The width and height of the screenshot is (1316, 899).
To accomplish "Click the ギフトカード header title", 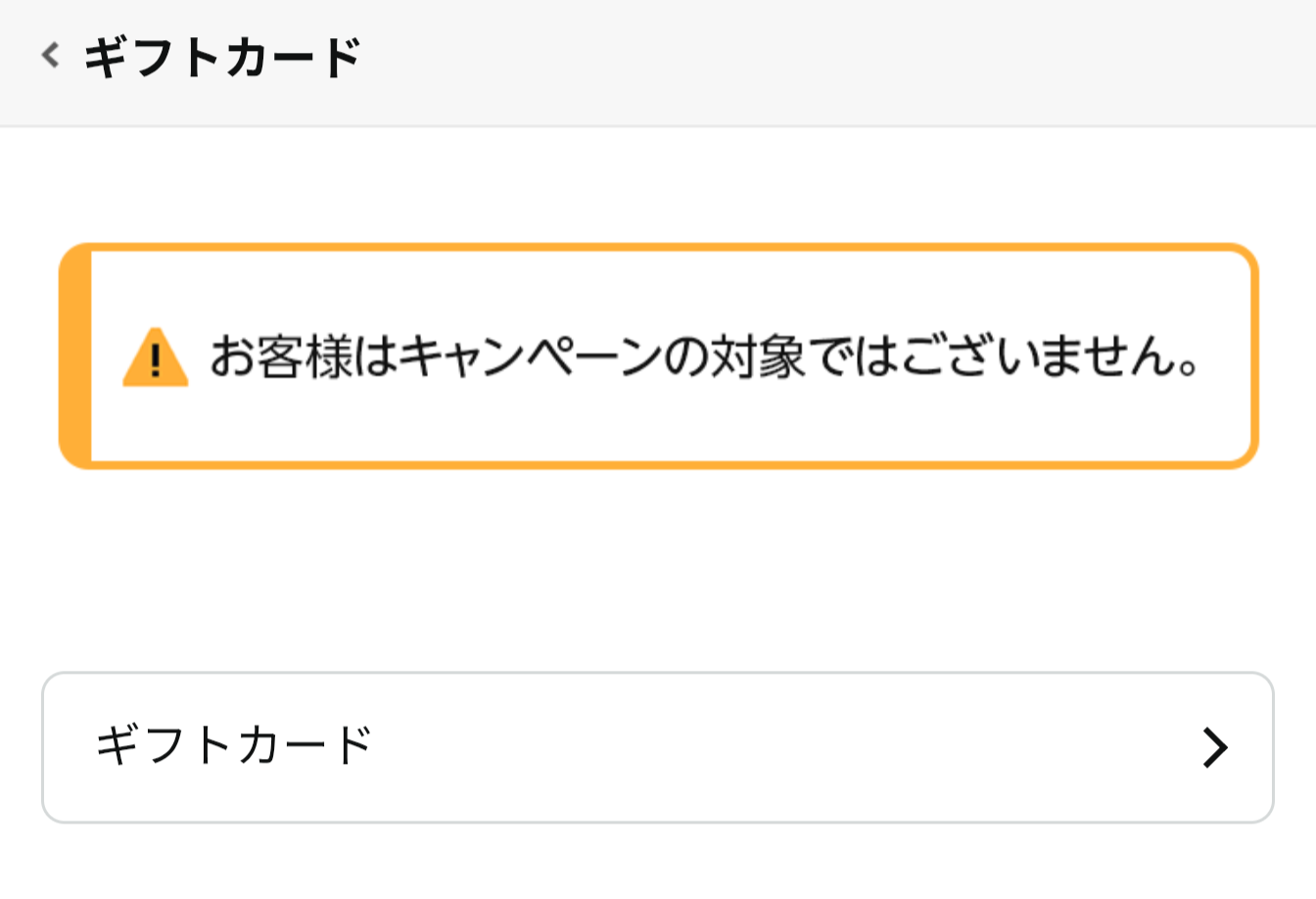I will (223, 58).
